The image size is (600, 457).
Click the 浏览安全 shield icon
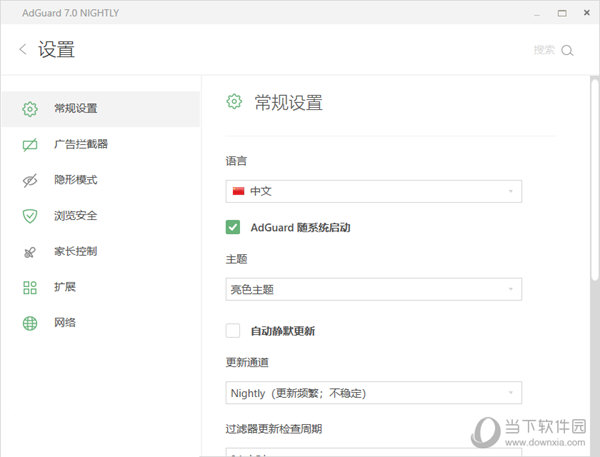[30, 216]
